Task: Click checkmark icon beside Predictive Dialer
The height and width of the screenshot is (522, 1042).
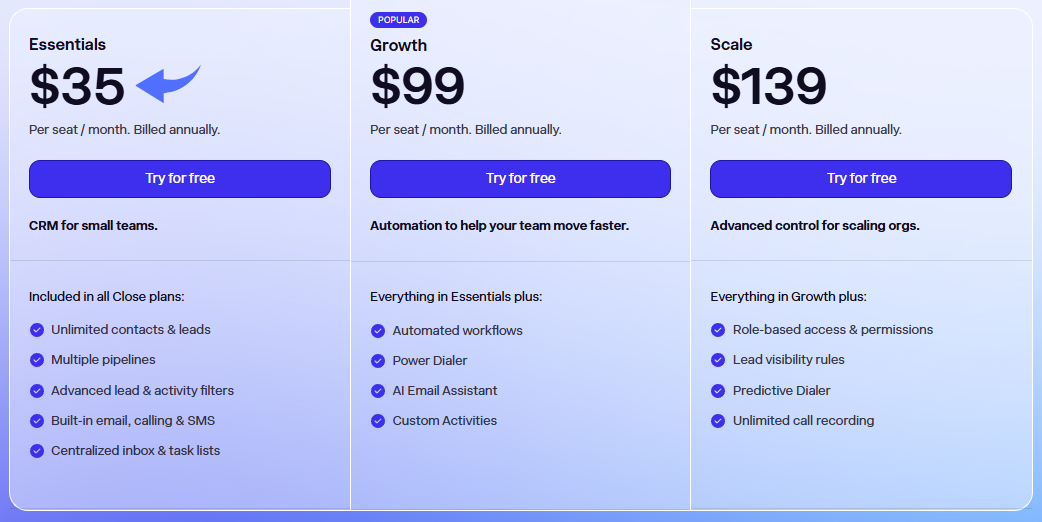Action: [x=718, y=390]
